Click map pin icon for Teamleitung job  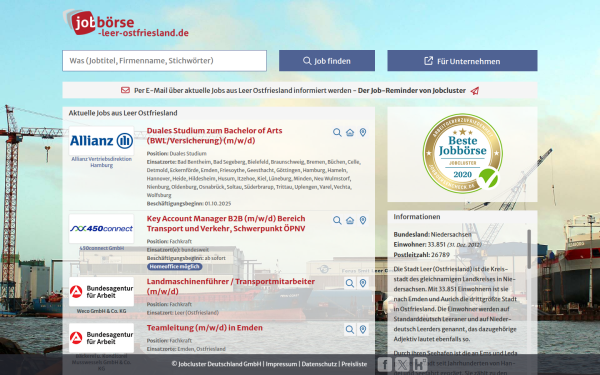tap(363, 329)
